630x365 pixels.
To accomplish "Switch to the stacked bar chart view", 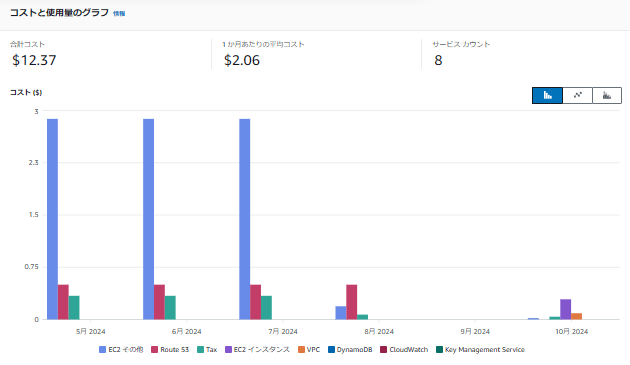I will point(607,95).
